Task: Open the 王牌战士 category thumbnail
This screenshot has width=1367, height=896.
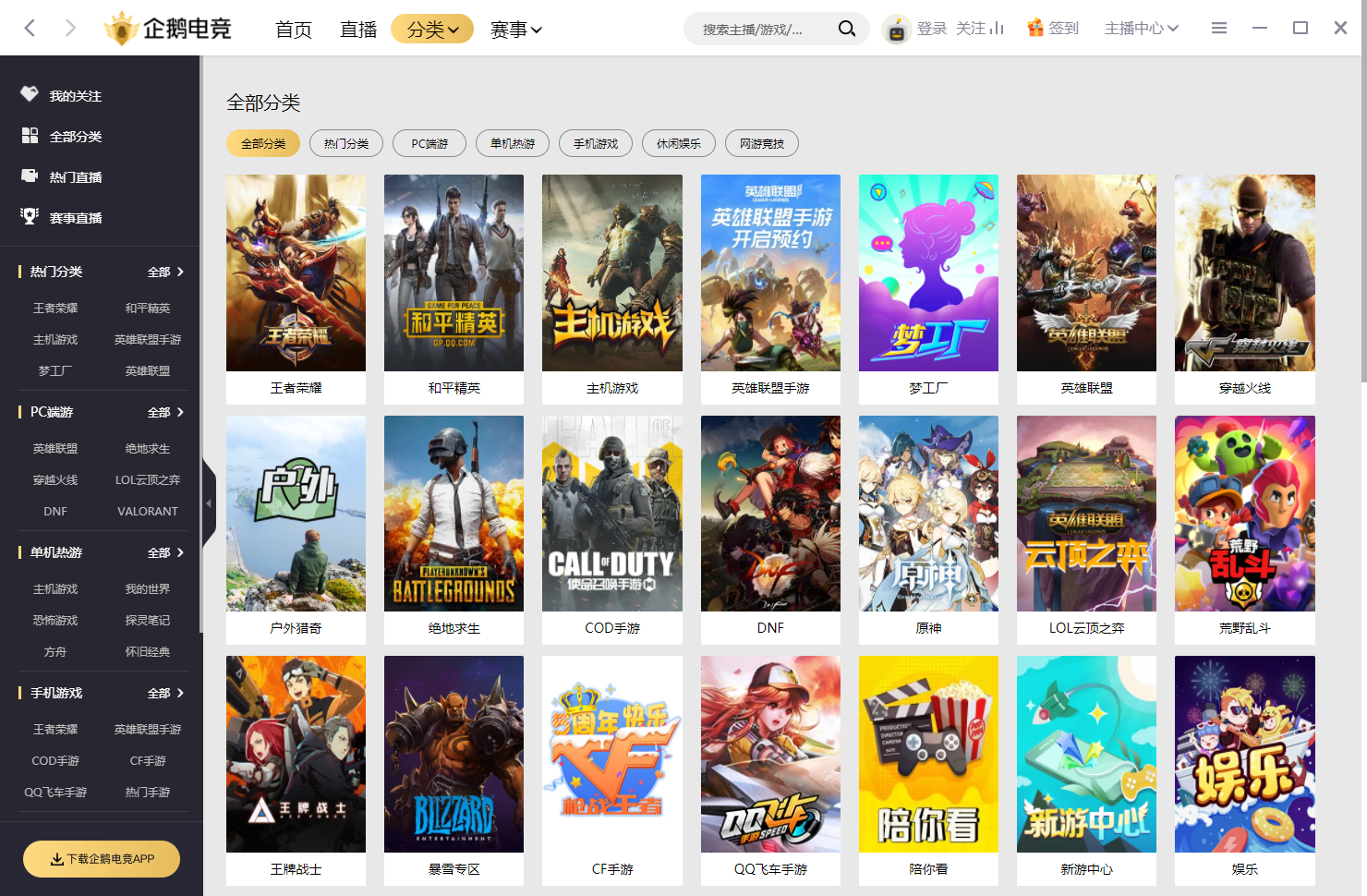Action: [x=296, y=754]
